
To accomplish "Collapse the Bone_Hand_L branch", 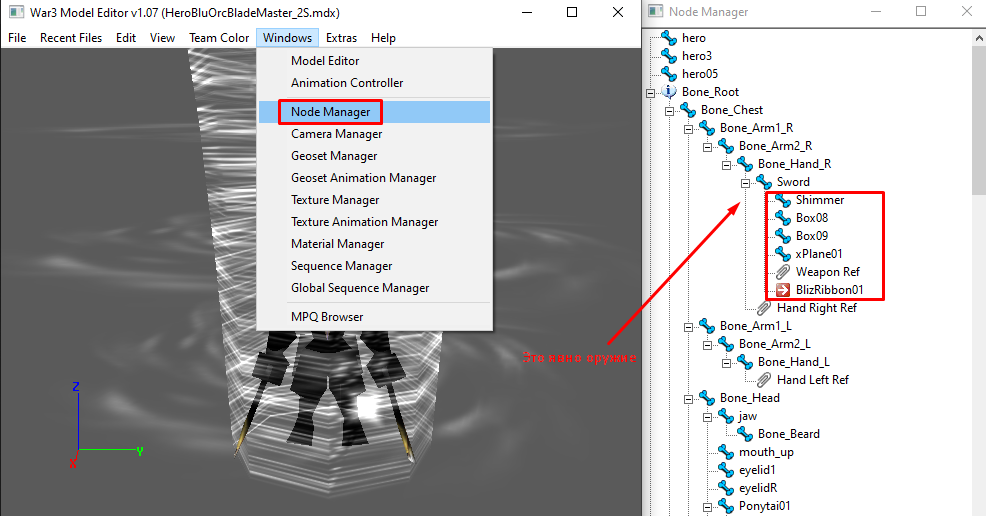I will click(726, 363).
